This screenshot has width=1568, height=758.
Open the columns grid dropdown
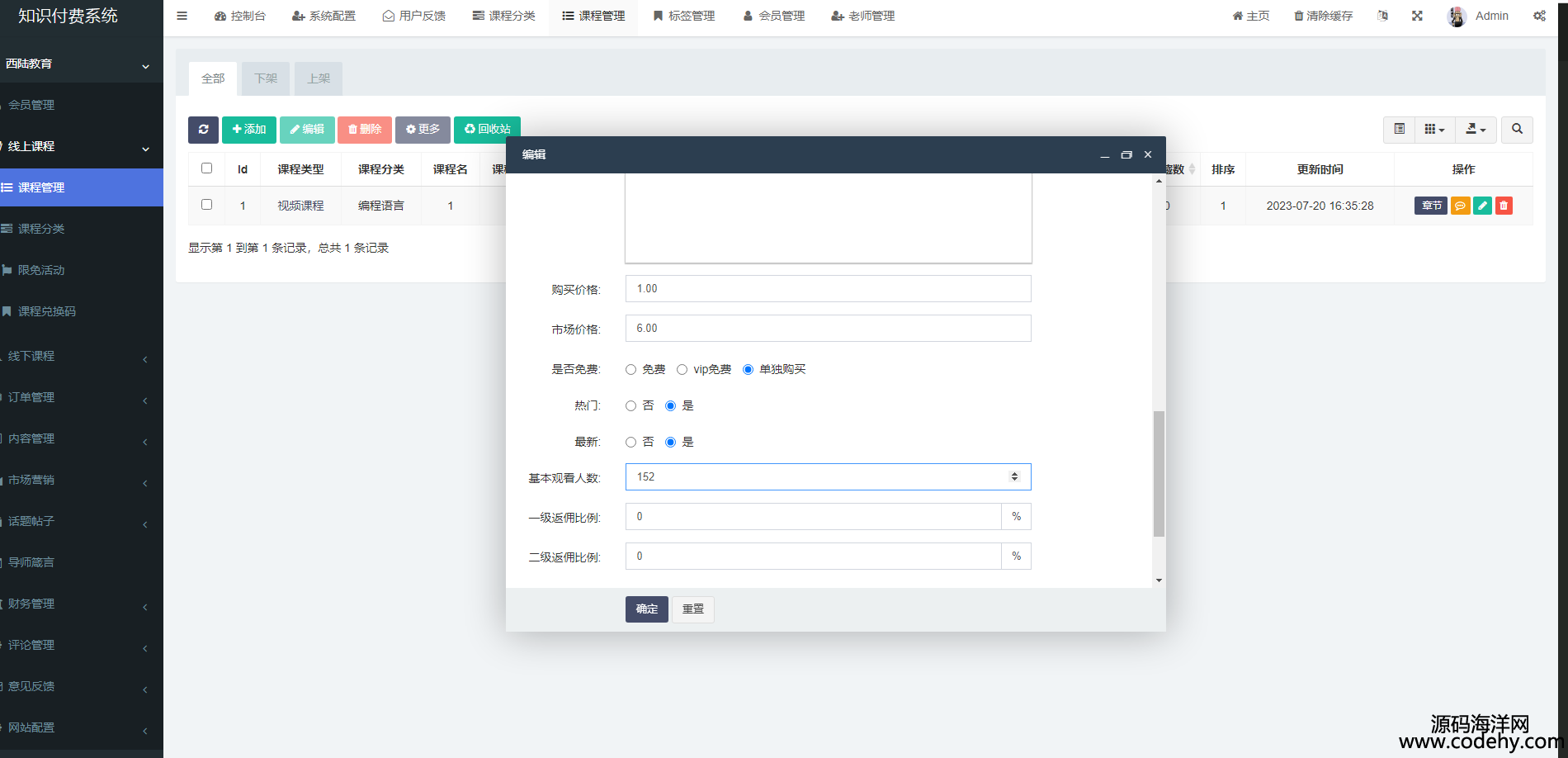point(1434,130)
